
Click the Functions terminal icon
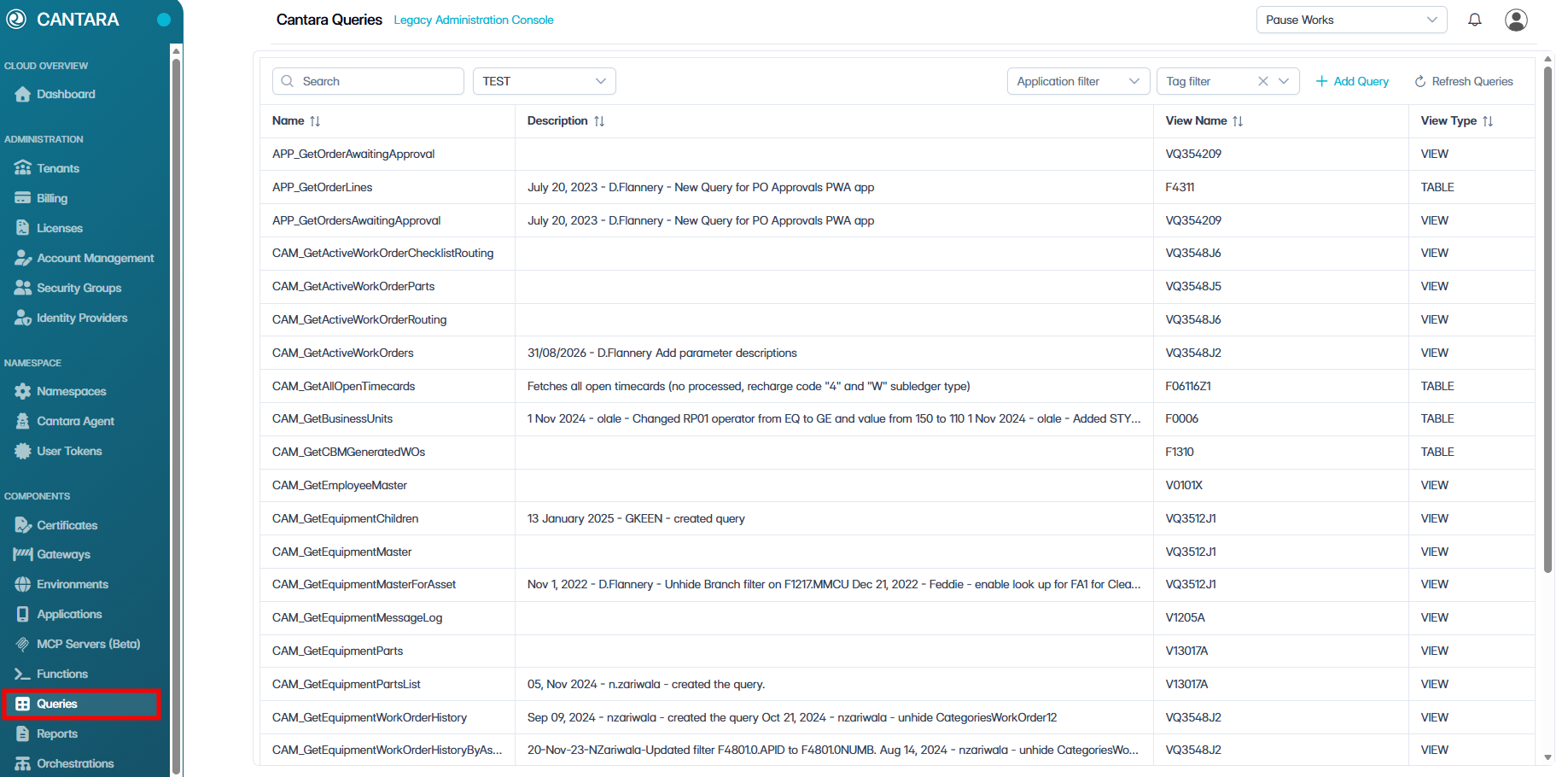[23, 674]
